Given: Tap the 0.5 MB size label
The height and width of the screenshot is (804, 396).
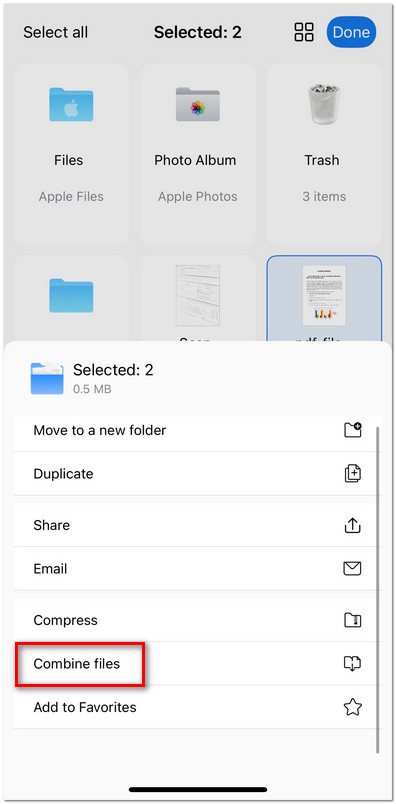Looking at the screenshot, I should coord(92,389).
